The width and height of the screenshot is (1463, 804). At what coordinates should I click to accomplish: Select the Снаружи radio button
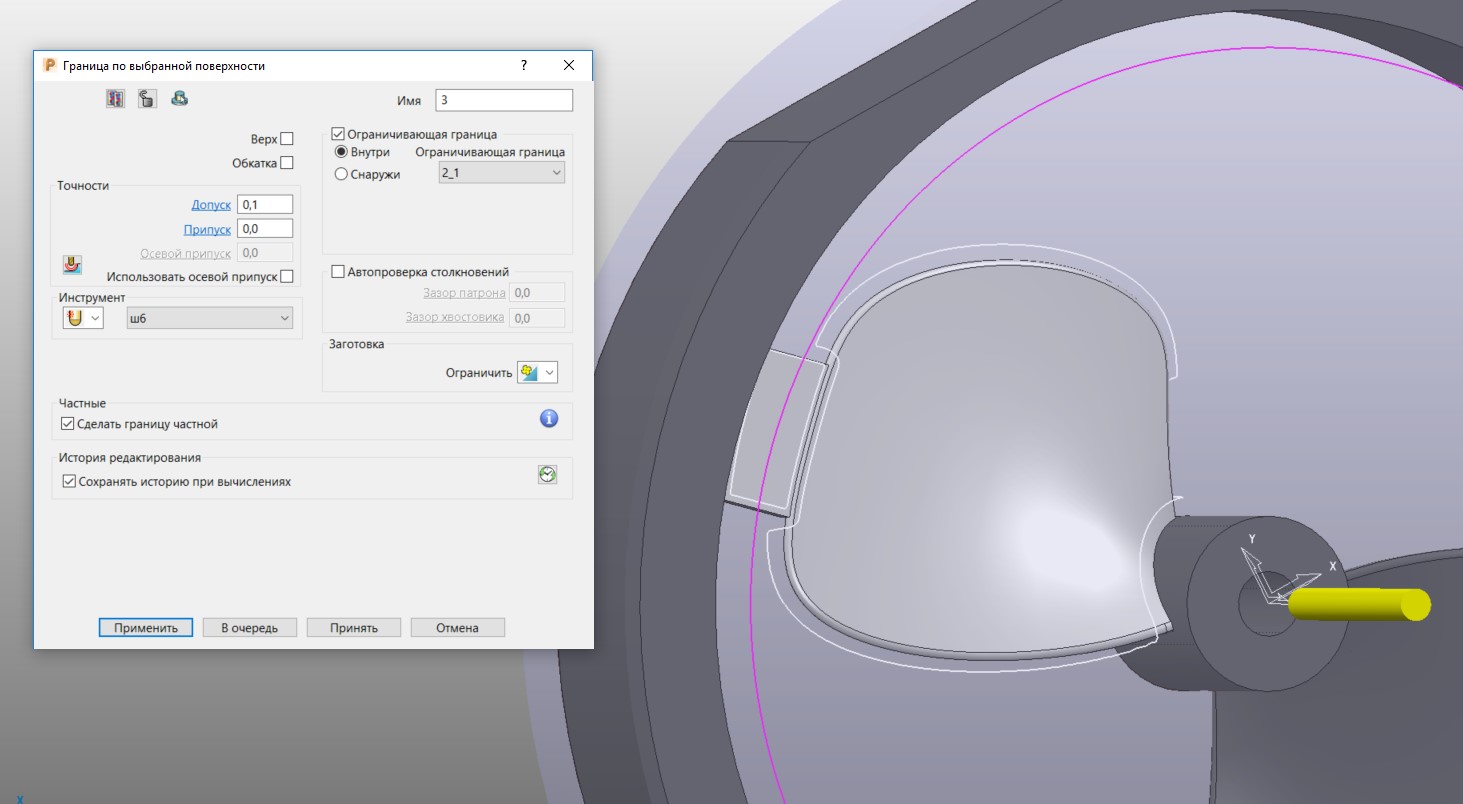[x=341, y=174]
